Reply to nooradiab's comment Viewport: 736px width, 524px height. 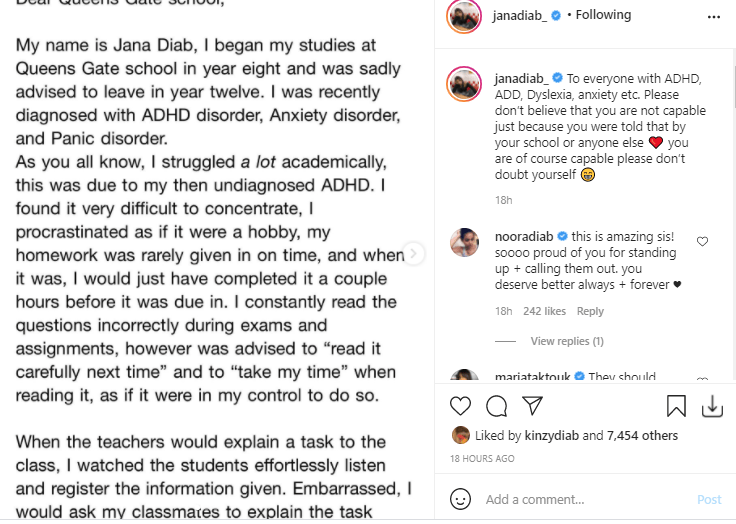pos(590,311)
